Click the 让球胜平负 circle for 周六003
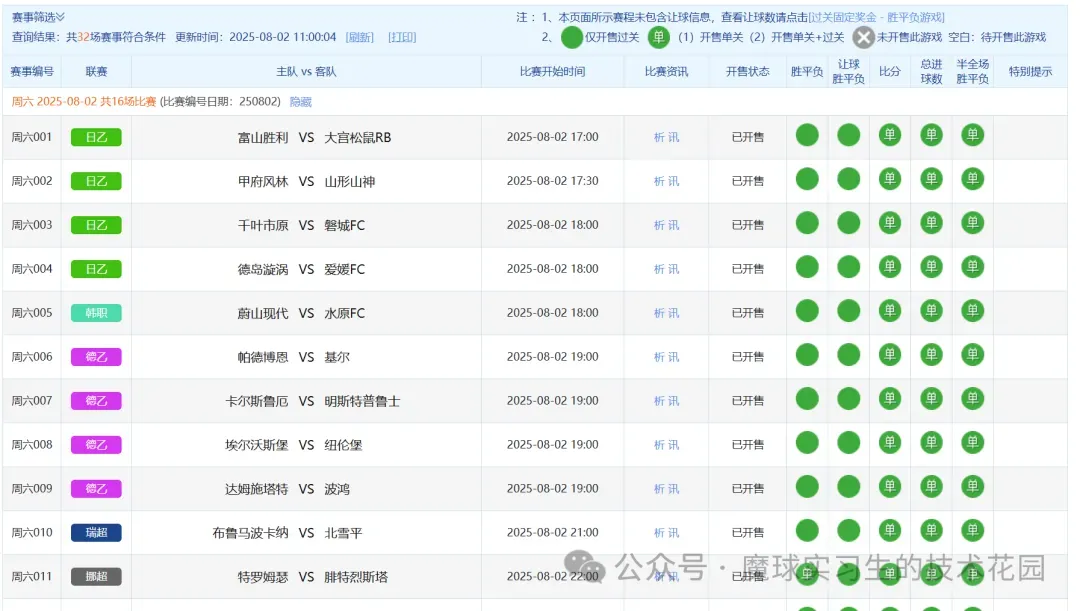The image size is (1080, 611). click(x=849, y=223)
